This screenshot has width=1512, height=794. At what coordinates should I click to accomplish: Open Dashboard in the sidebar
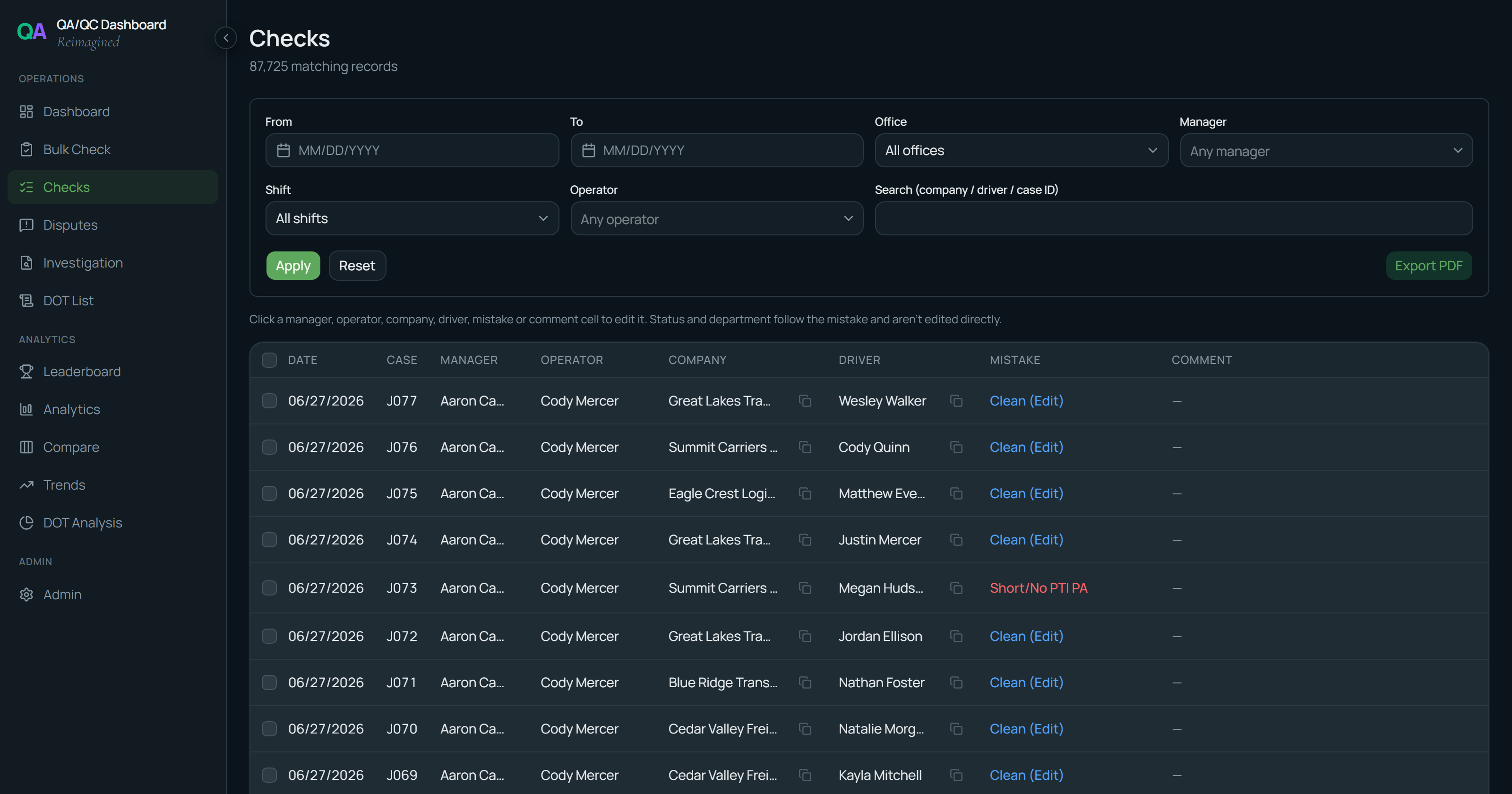[x=113, y=112]
